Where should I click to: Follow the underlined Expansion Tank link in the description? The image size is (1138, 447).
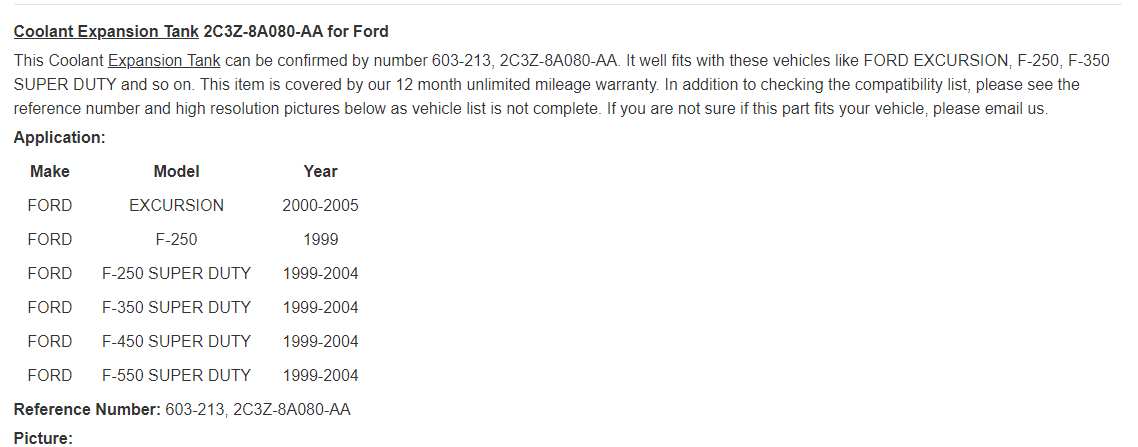pyautogui.click(x=164, y=61)
